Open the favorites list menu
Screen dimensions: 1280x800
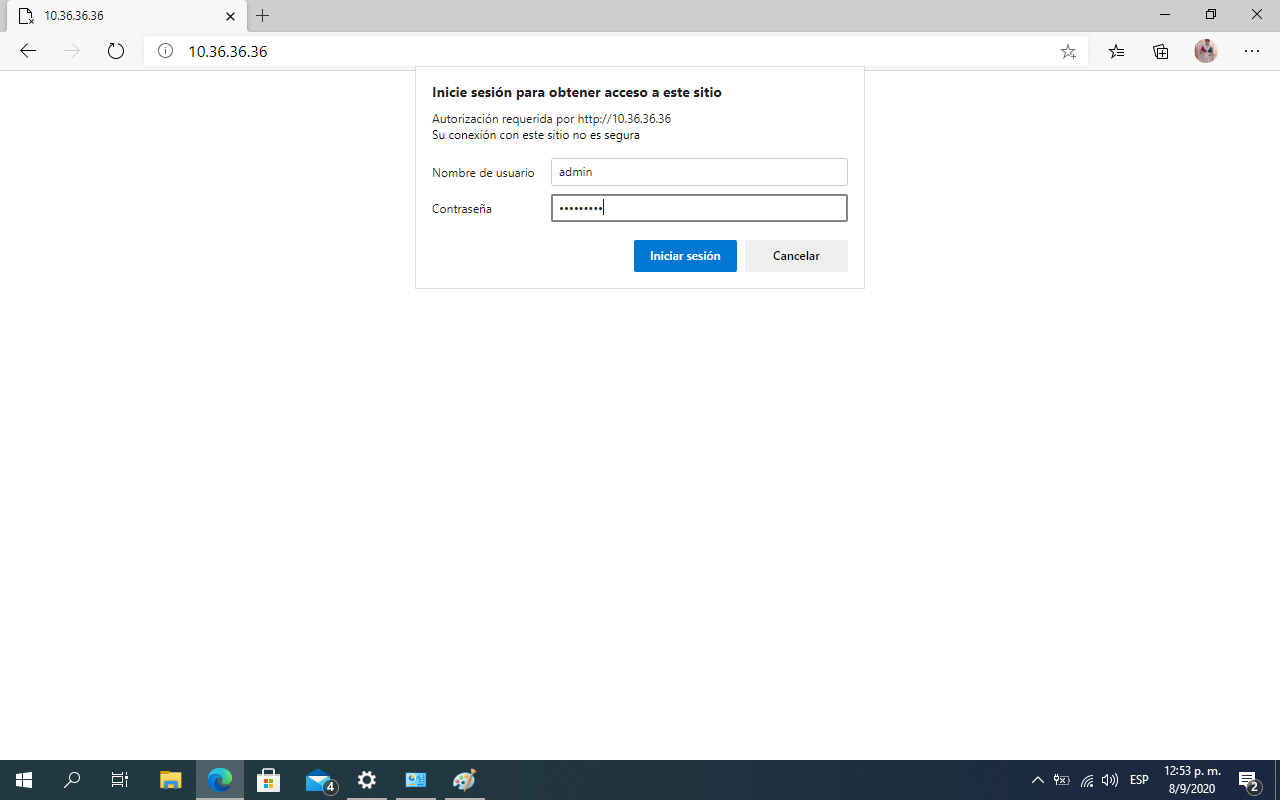coord(1116,51)
